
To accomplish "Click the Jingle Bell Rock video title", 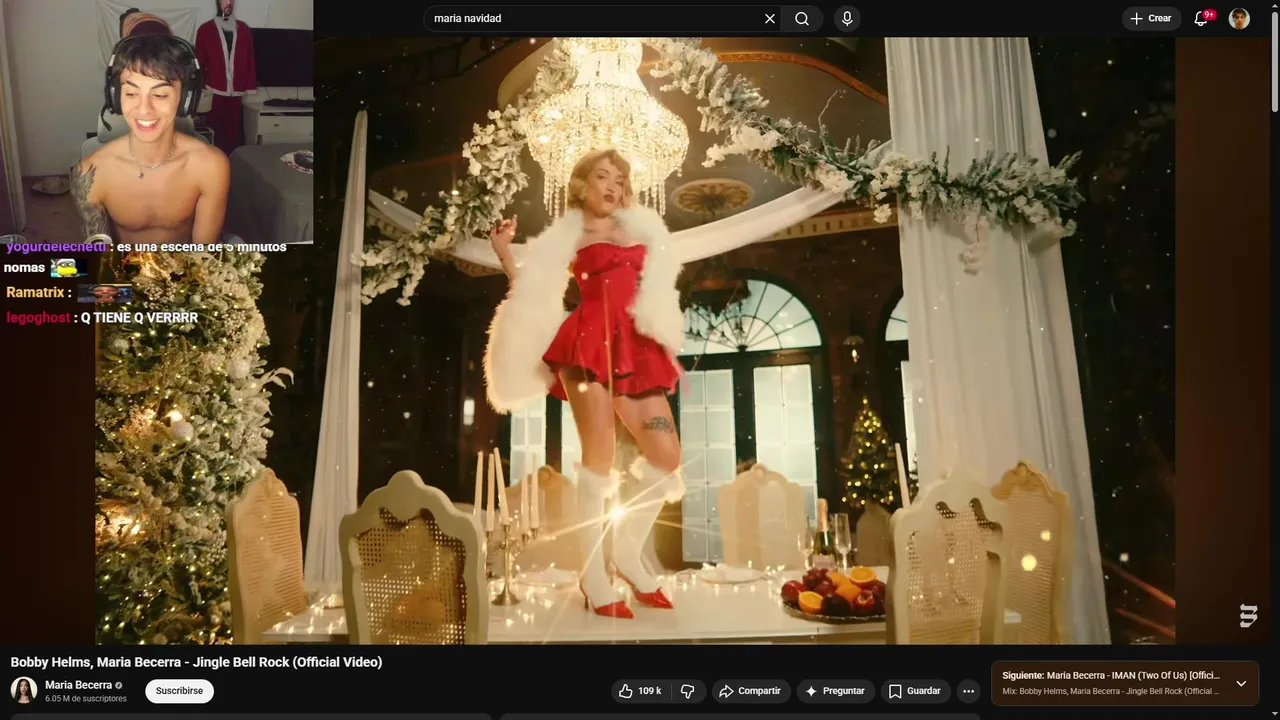I will [x=196, y=662].
